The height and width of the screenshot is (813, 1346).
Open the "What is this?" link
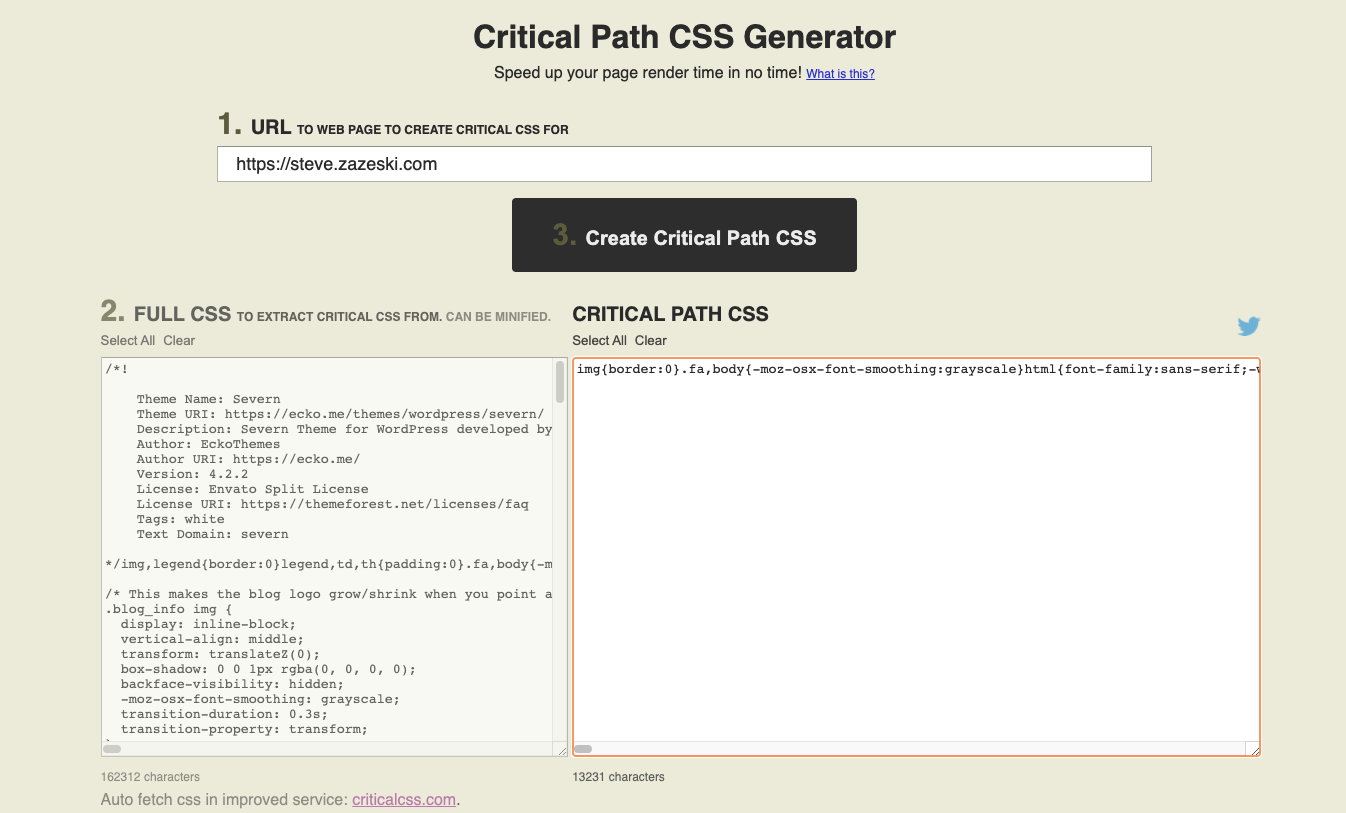840,74
